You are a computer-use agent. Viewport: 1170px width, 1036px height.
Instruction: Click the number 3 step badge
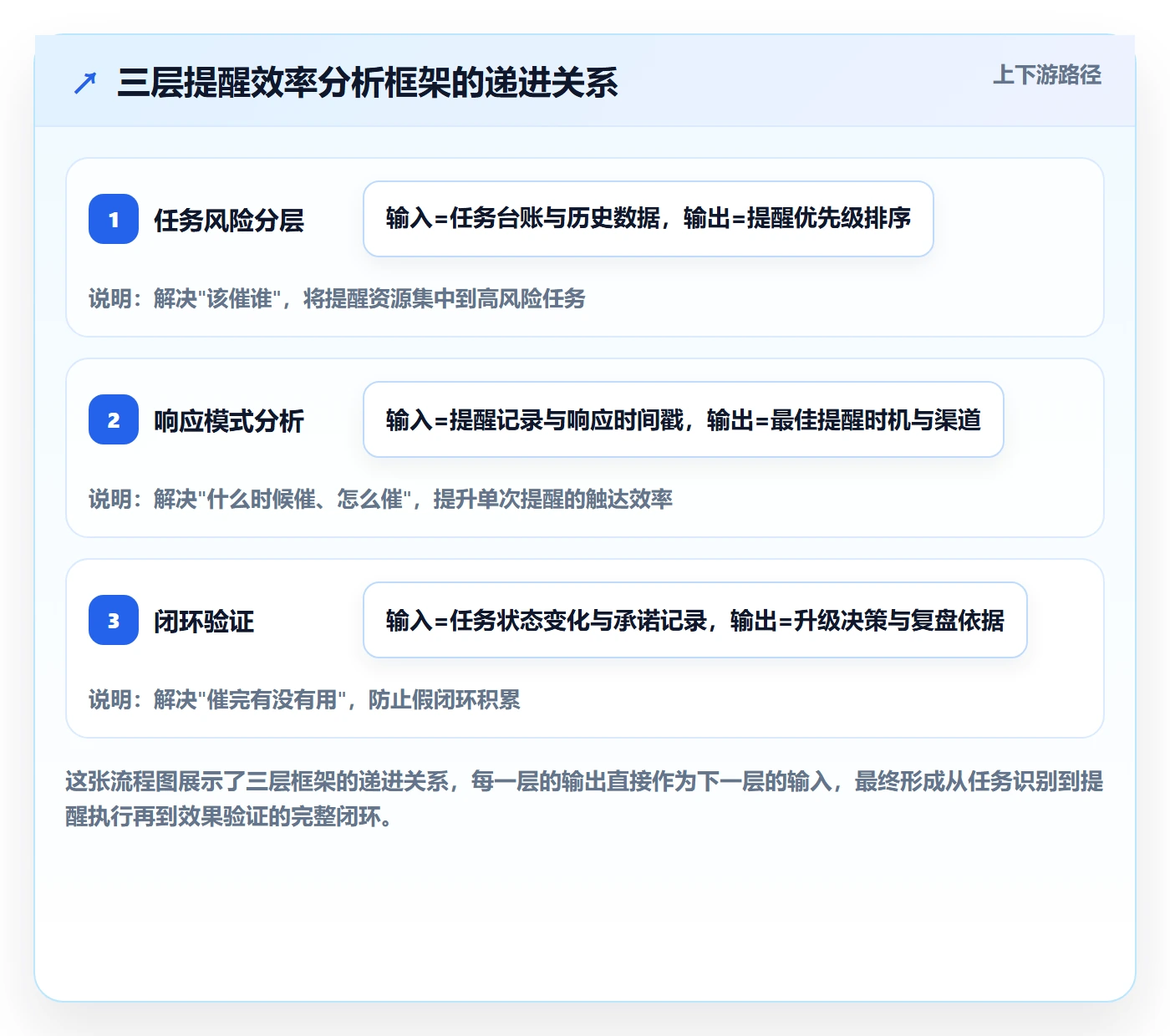coord(114,620)
